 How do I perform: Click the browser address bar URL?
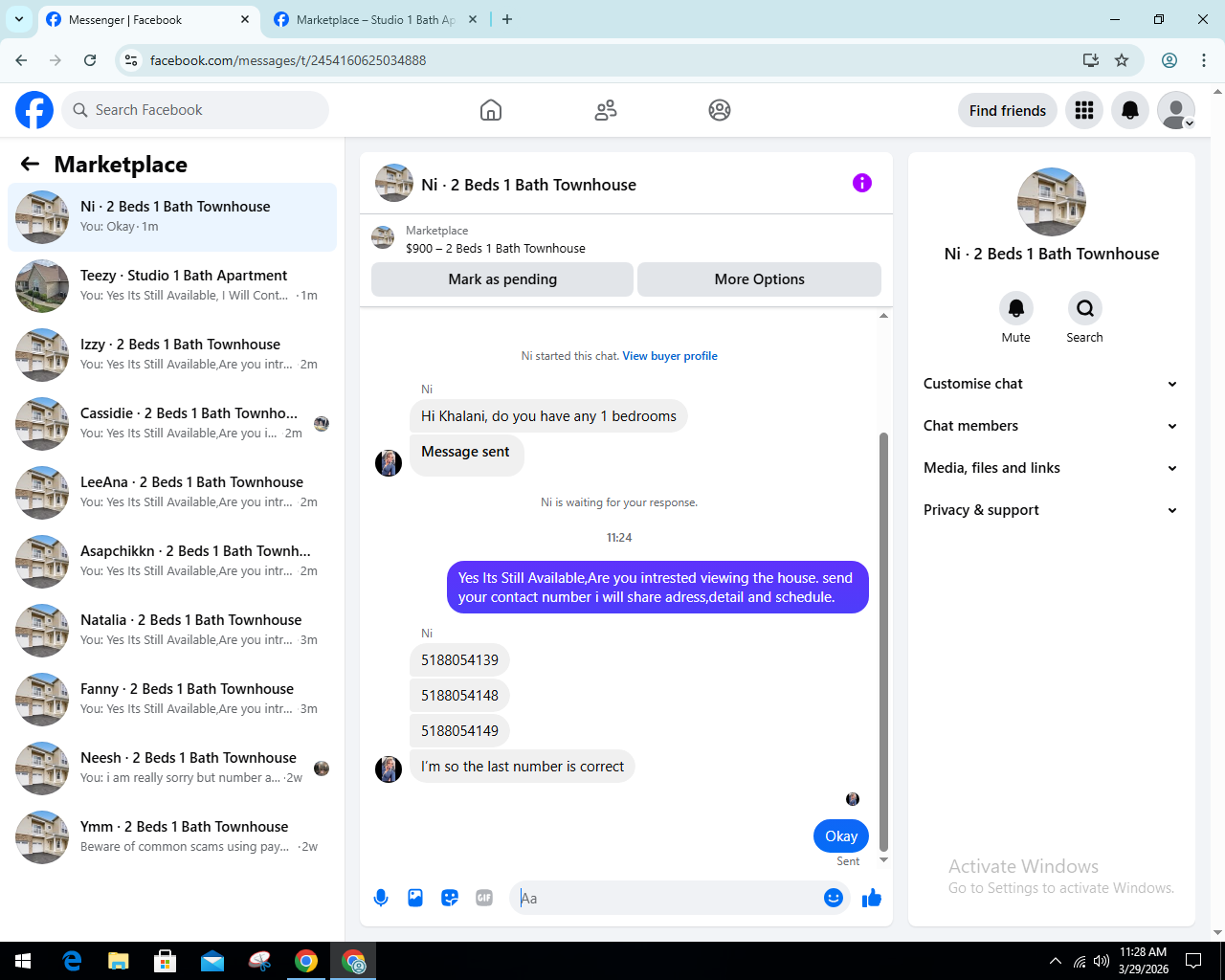pyautogui.click(x=288, y=60)
